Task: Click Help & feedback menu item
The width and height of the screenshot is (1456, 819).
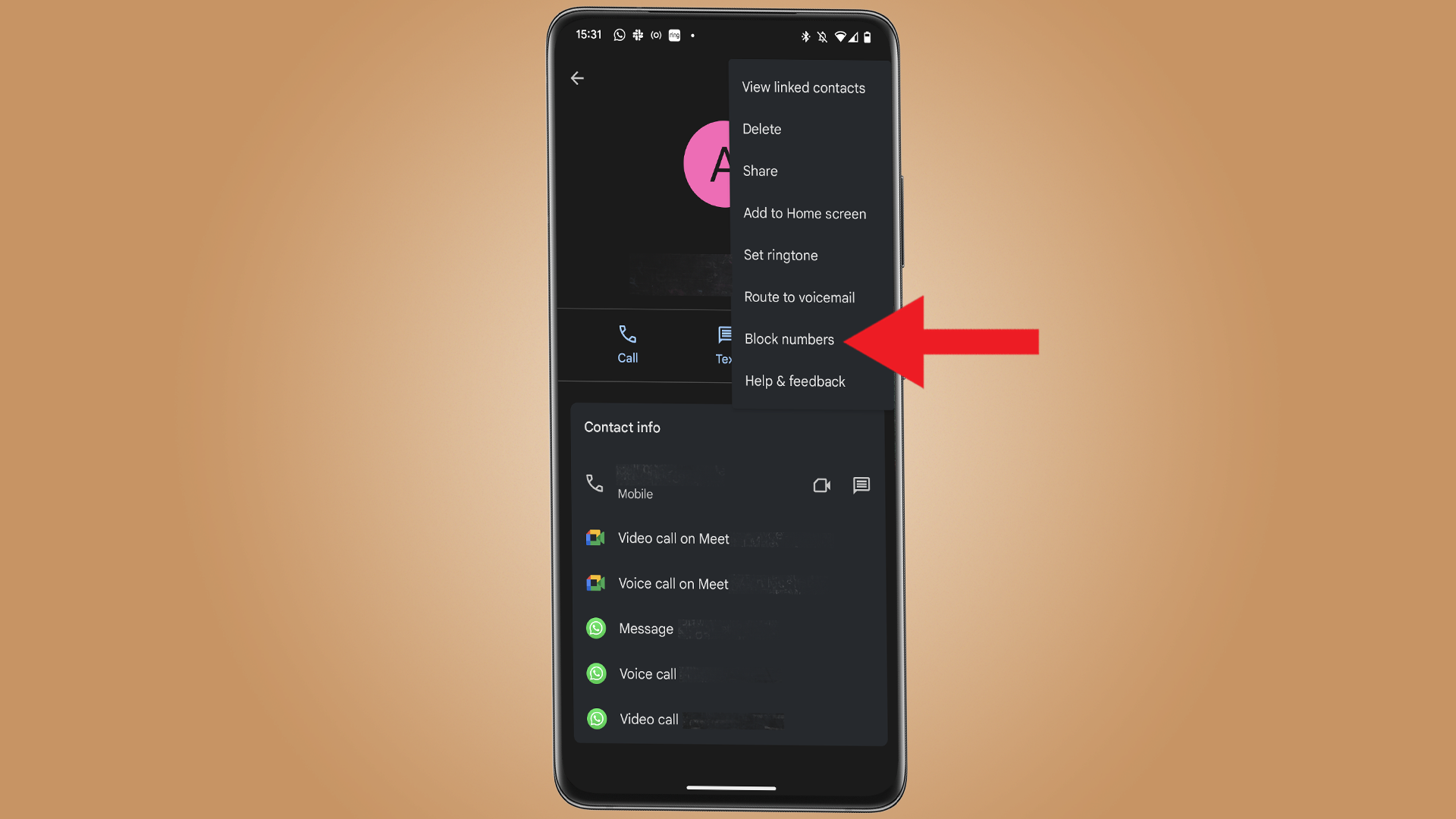Action: (x=794, y=381)
